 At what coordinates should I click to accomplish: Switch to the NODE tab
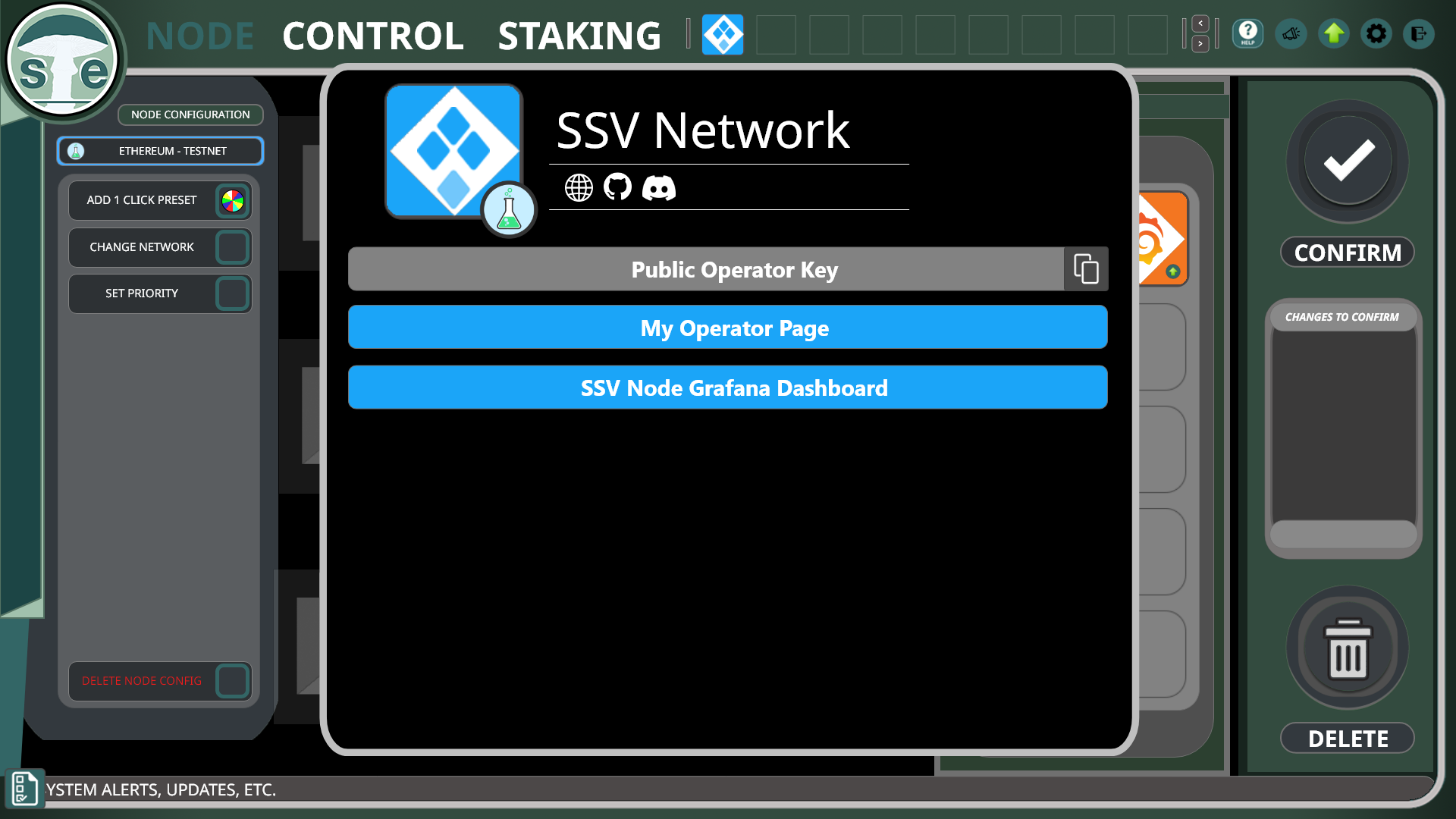[x=199, y=35]
